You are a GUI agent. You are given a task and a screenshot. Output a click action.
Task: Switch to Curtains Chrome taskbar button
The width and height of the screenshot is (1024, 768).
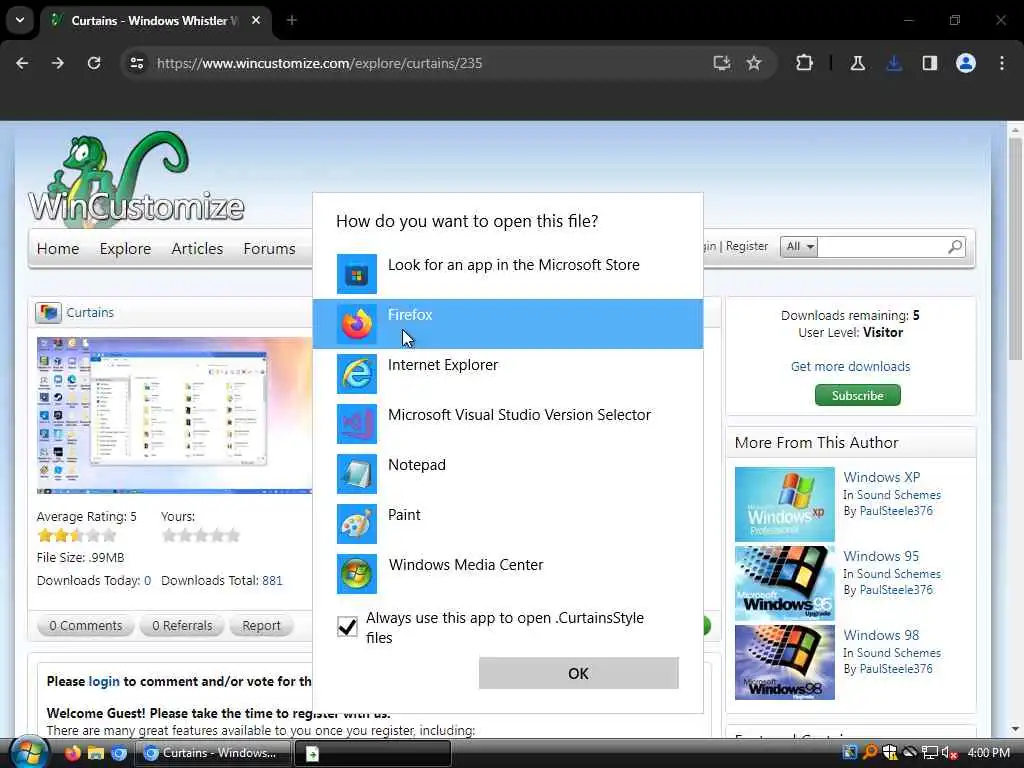coord(213,753)
